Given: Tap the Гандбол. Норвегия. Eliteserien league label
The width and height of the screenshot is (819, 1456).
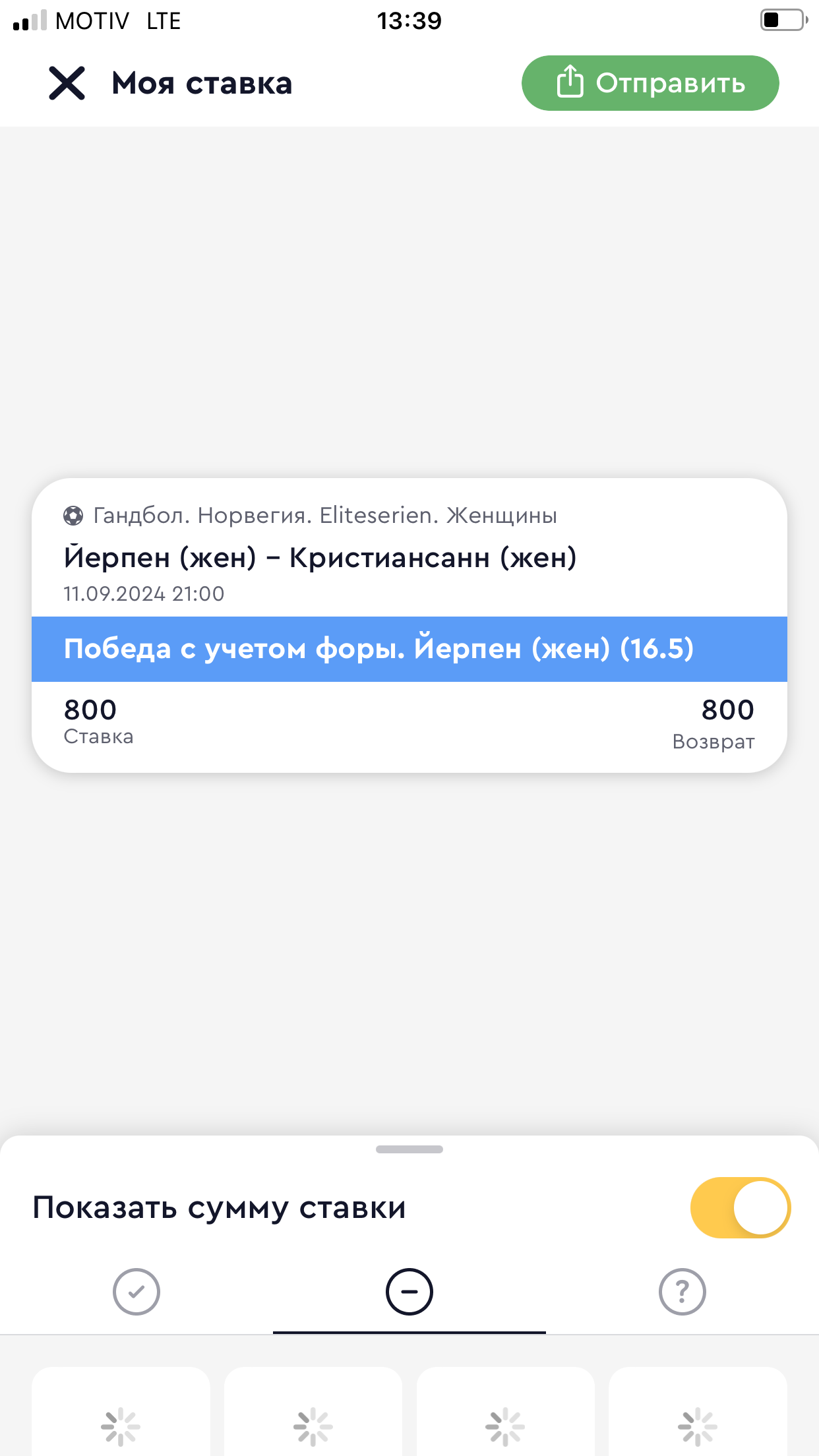Looking at the screenshot, I should (x=325, y=515).
